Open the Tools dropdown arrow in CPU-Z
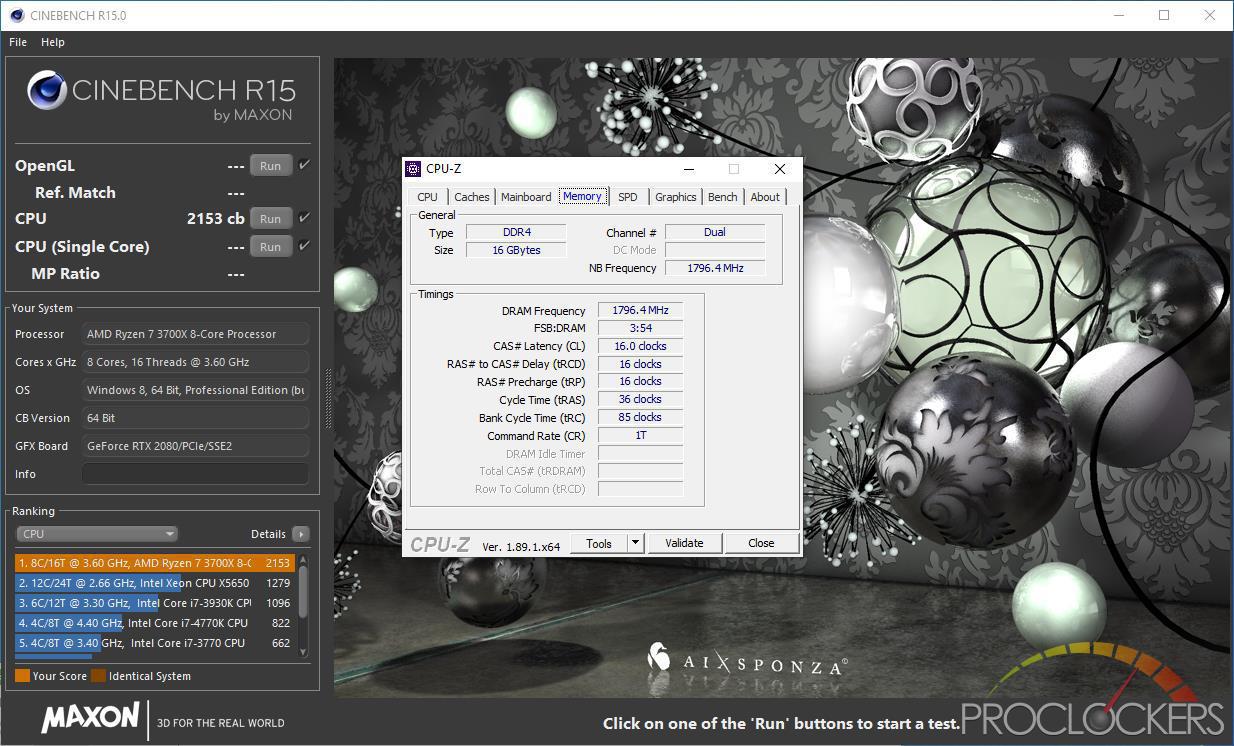Viewport: 1234px width, 746px height. [x=635, y=543]
